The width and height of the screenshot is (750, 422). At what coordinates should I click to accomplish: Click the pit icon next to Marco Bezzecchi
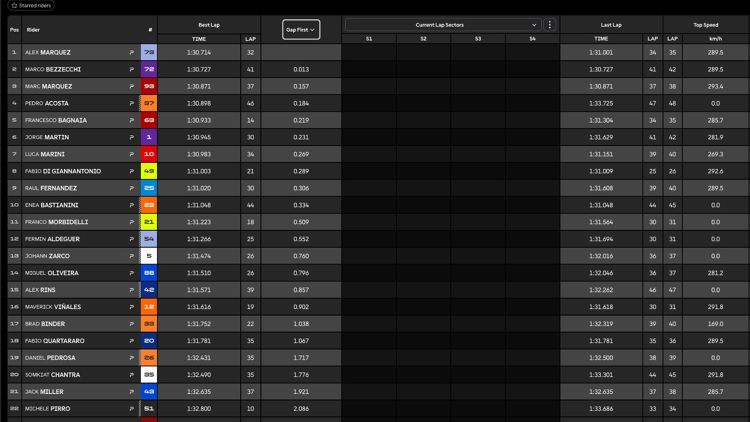[131, 69]
